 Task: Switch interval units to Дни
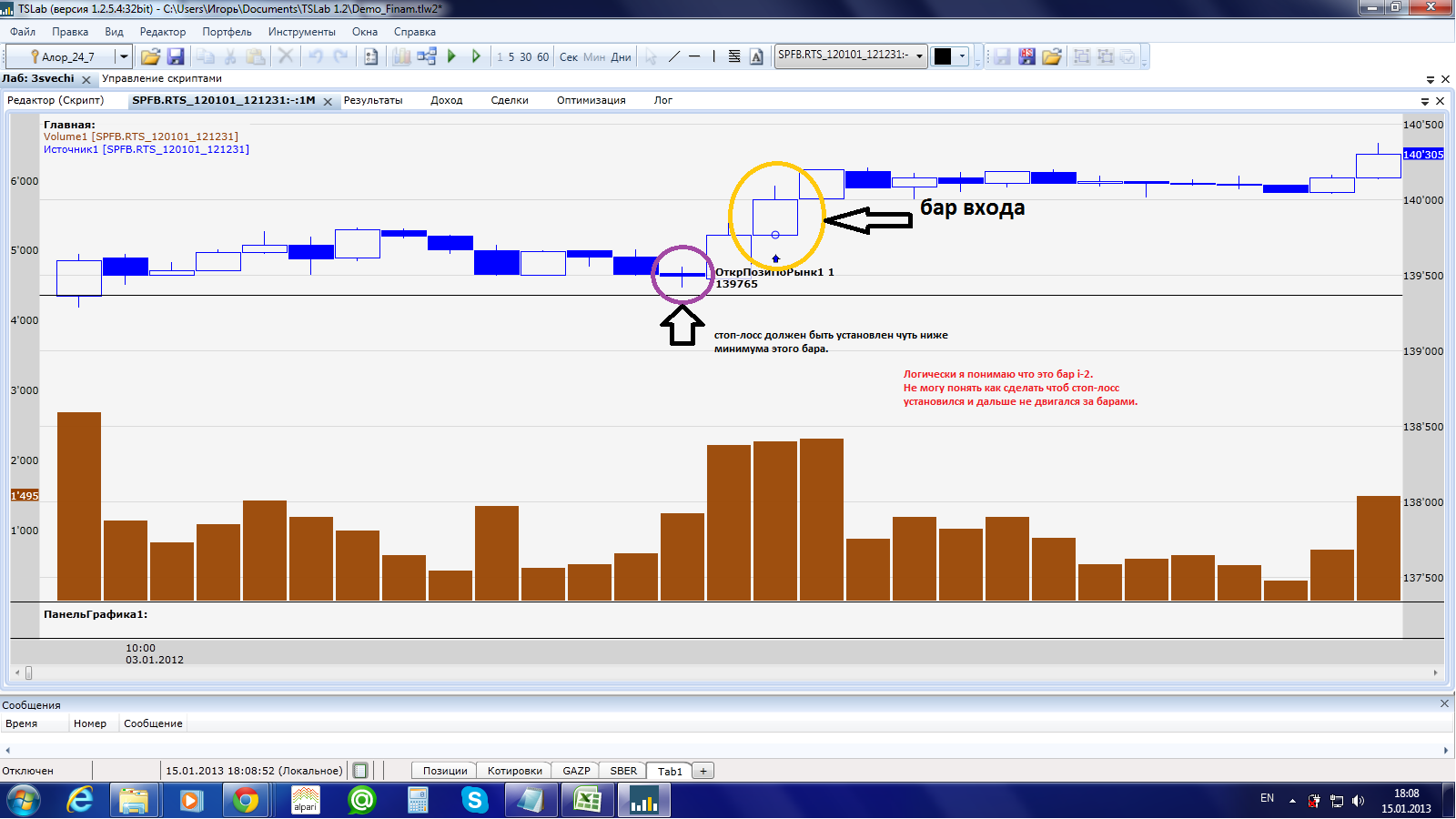pyautogui.click(x=622, y=56)
